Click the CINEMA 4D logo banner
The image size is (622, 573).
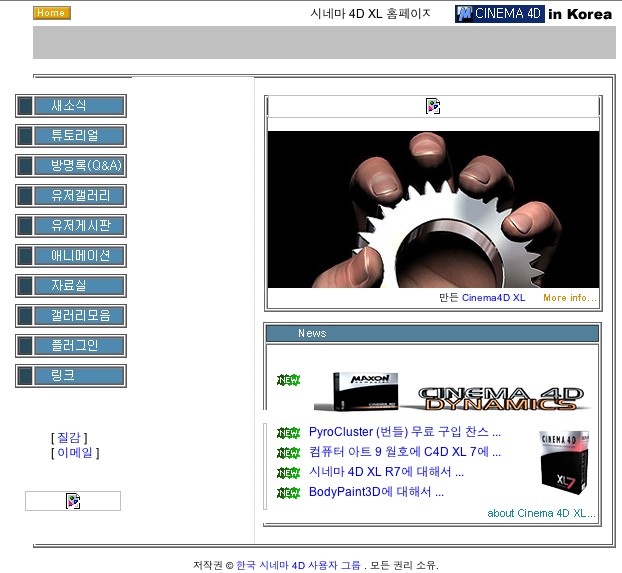coord(499,14)
